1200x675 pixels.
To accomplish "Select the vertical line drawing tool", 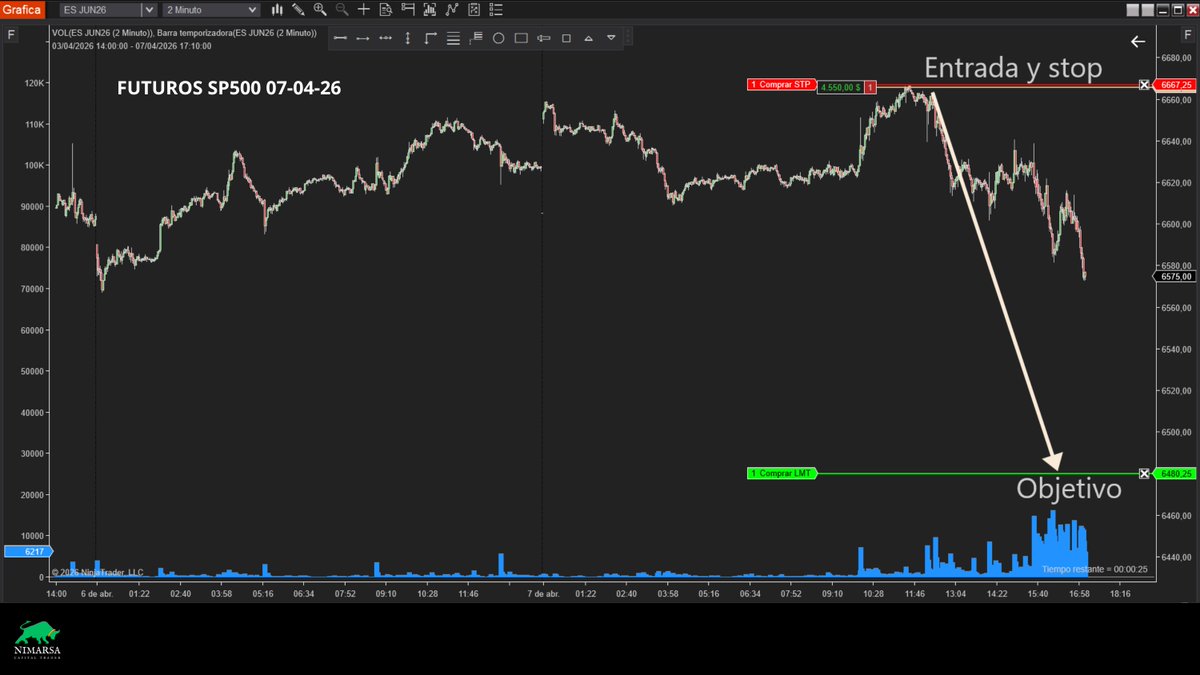I will [408, 38].
